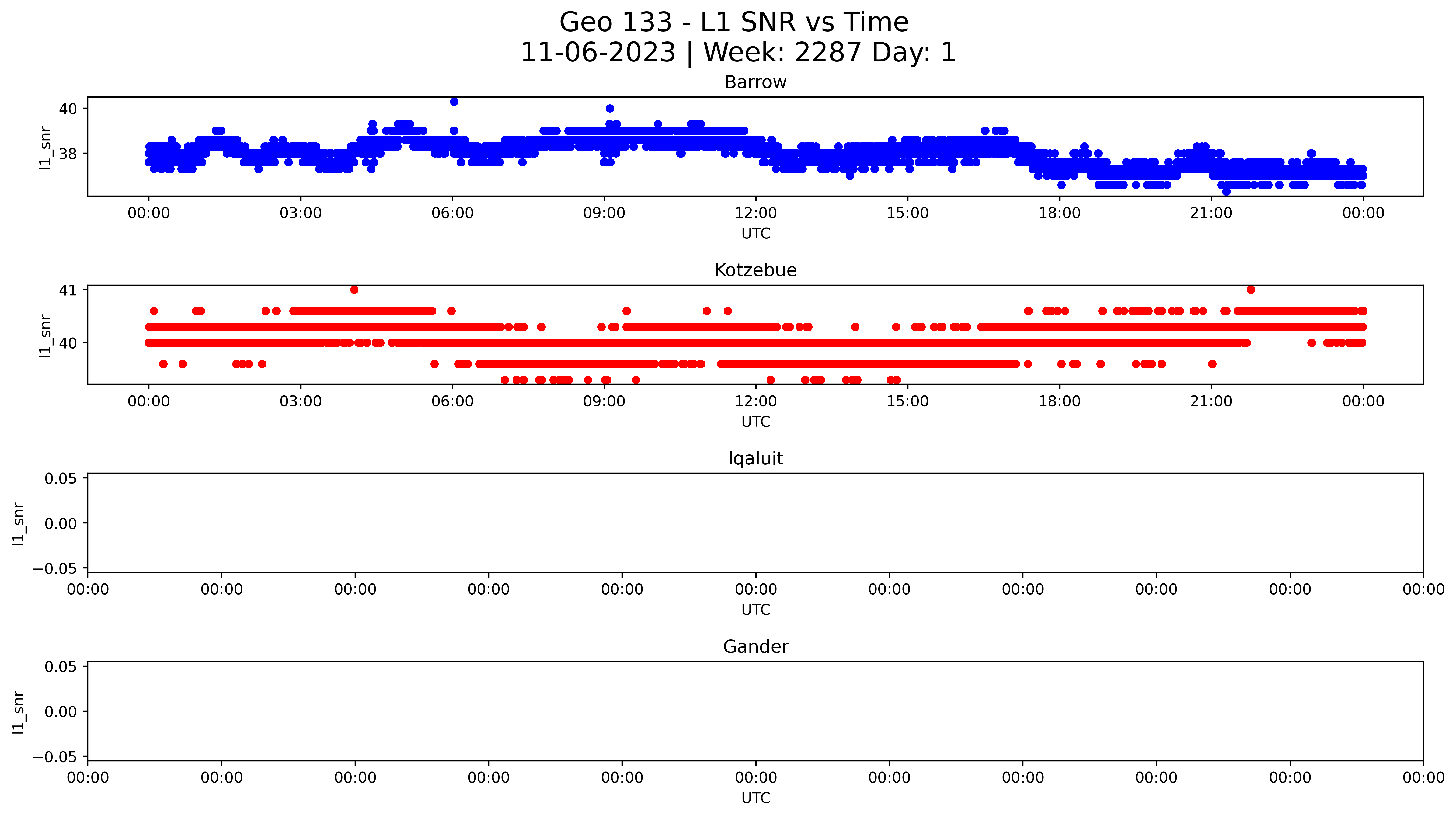
Task: Click the 'UTC' axis label under Iqaluit plot
Action: (x=756, y=610)
